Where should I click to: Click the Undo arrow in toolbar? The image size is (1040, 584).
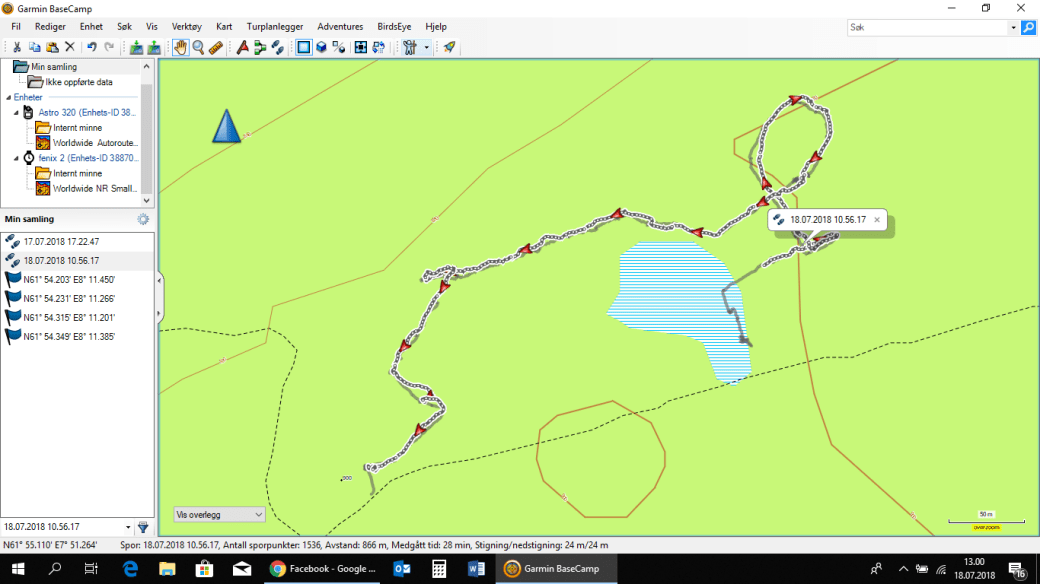coord(92,47)
